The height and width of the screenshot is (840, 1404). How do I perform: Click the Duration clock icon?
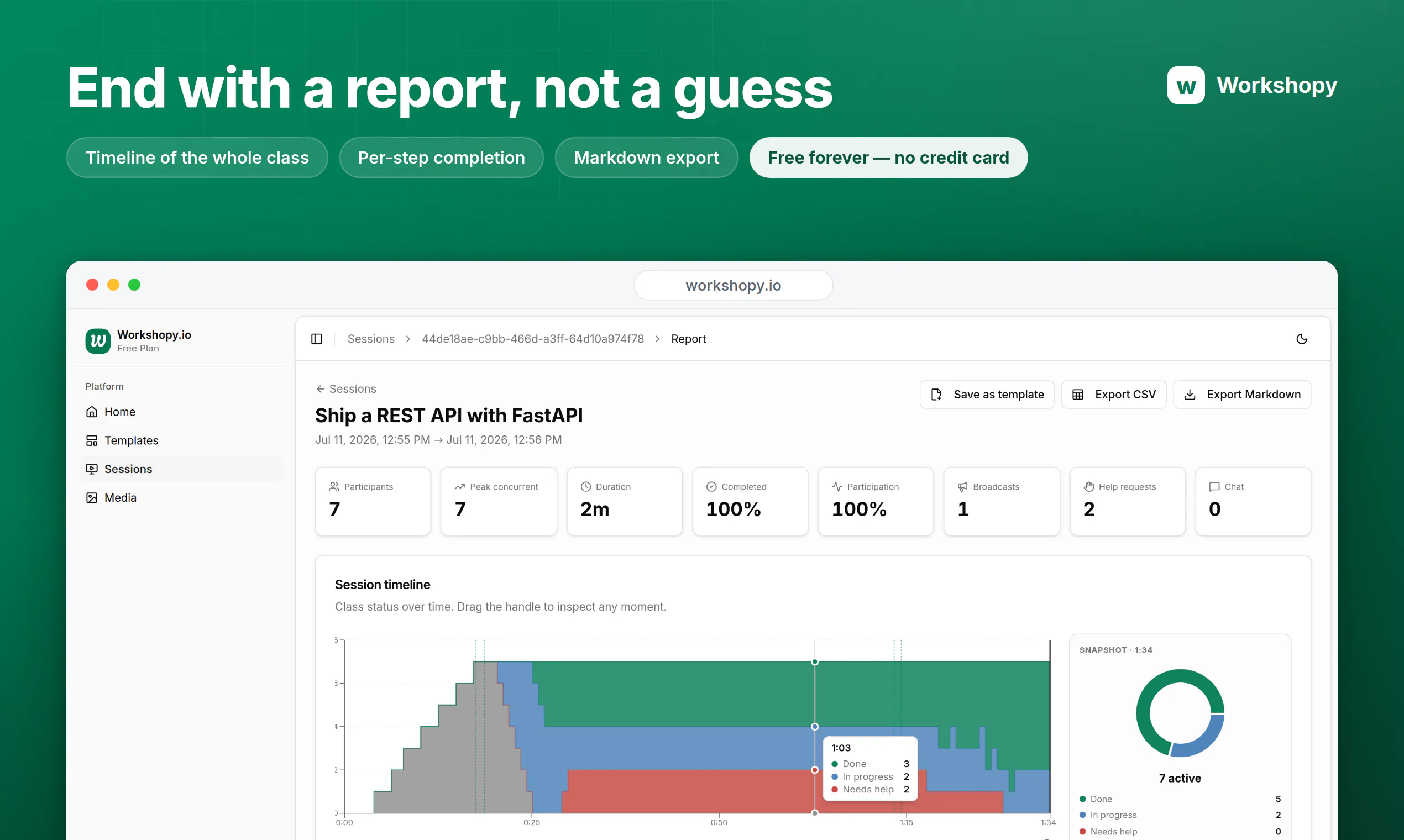pyautogui.click(x=586, y=487)
